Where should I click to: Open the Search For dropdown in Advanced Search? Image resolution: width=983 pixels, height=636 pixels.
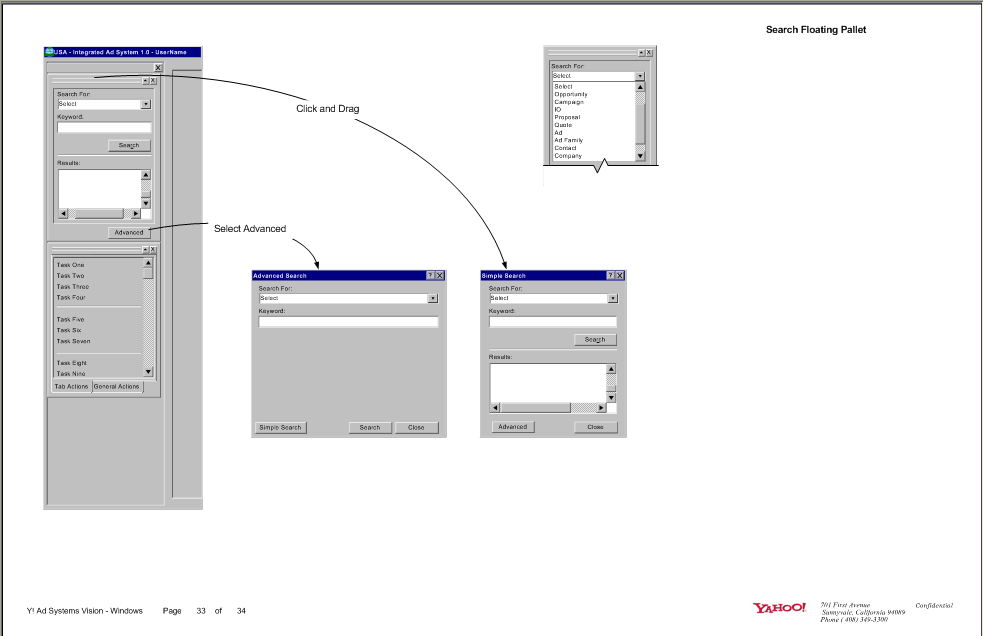(x=433, y=297)
